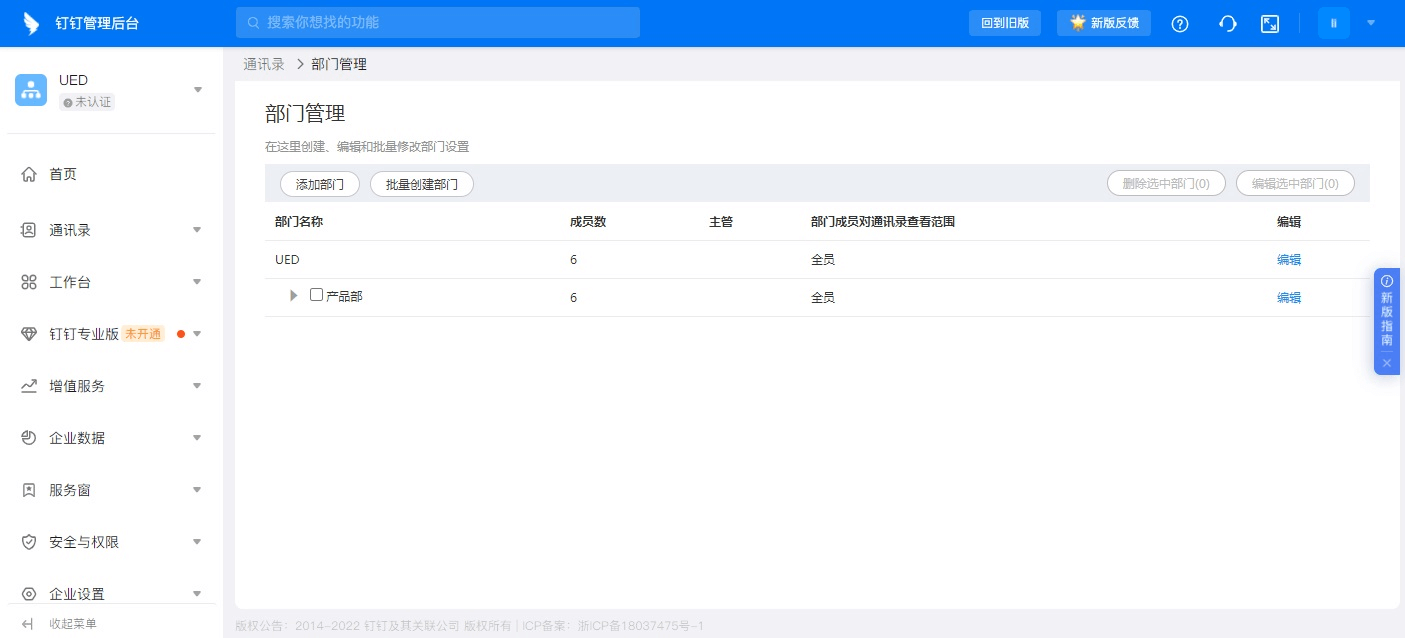Expand the 工作台 sidebar menu arrow
Image resolution: width=1405 pixels, height=638 pixels.
[x=197, y=282]
